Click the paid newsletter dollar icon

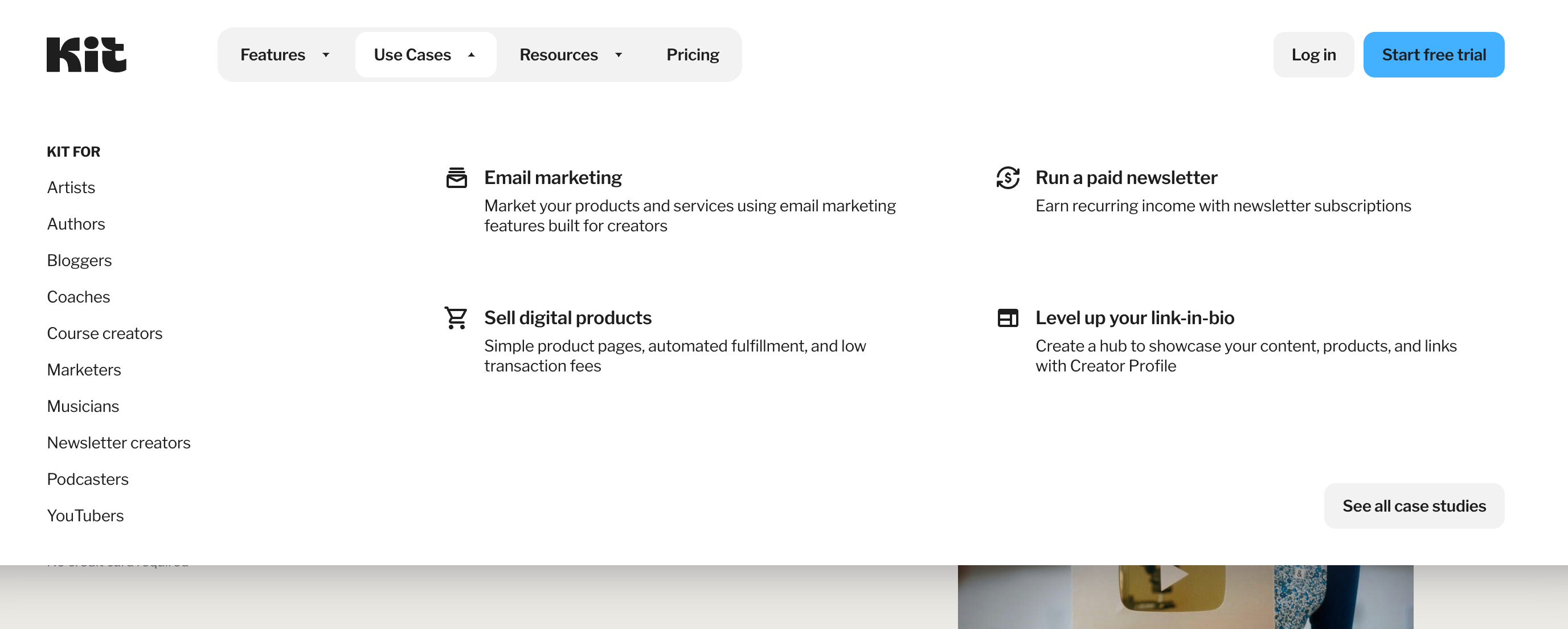tap(1008, 178)
